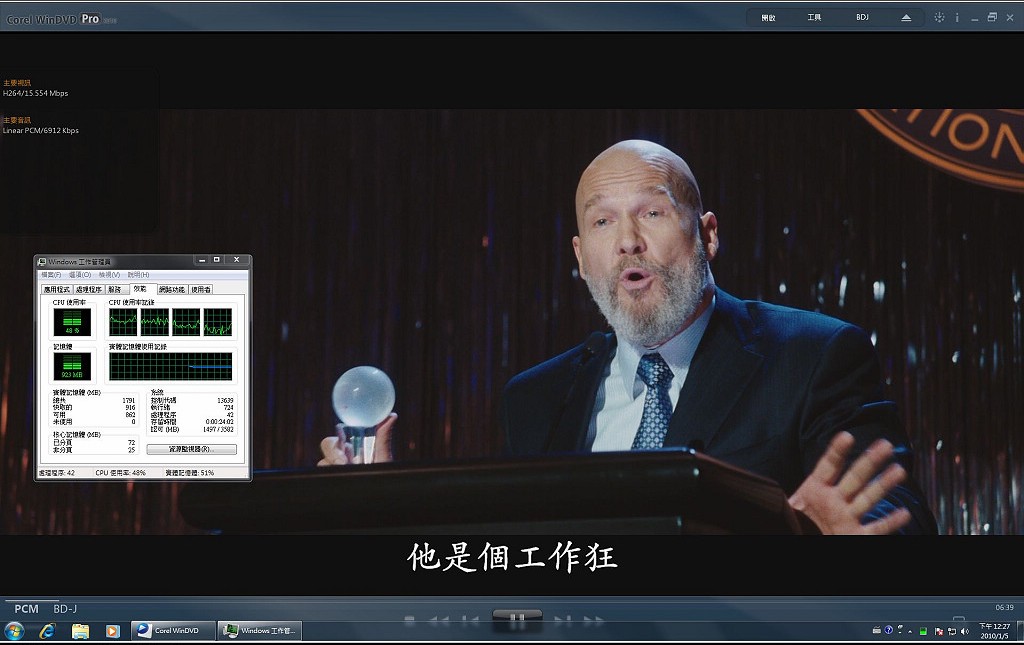
Task: Pause playback in WinDVD
Action: (517, 617)
